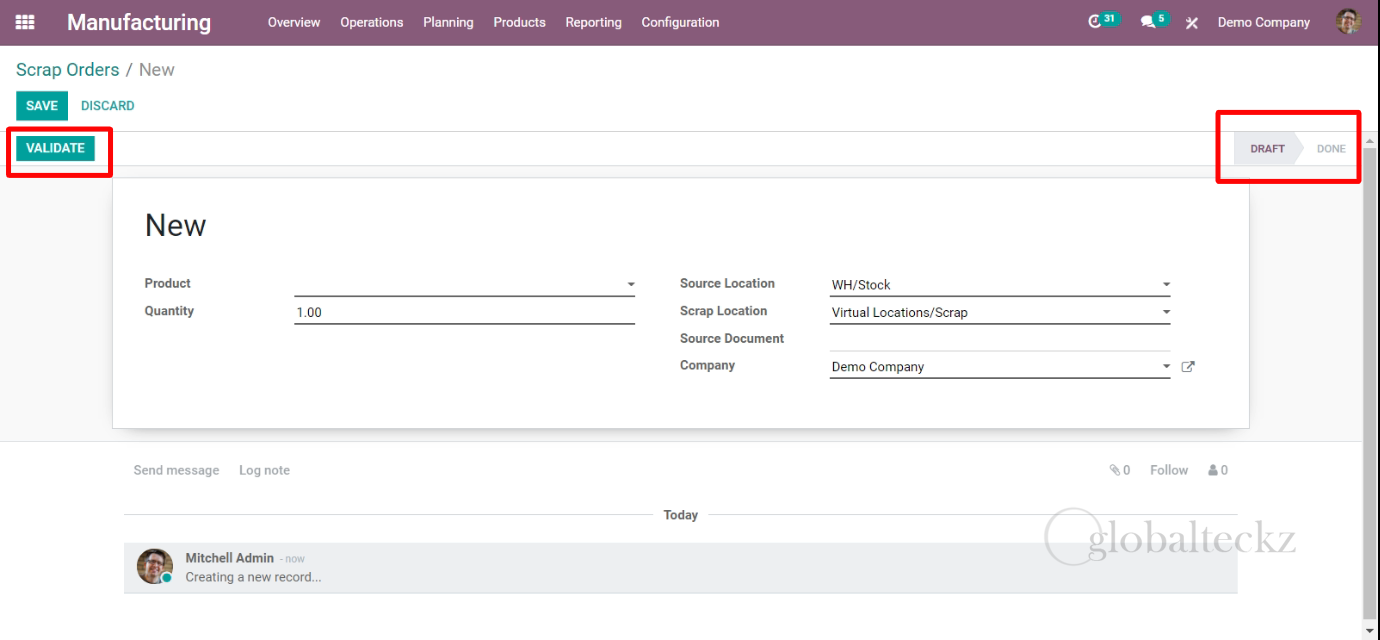Click the Source Document input field

[1000, 339]
